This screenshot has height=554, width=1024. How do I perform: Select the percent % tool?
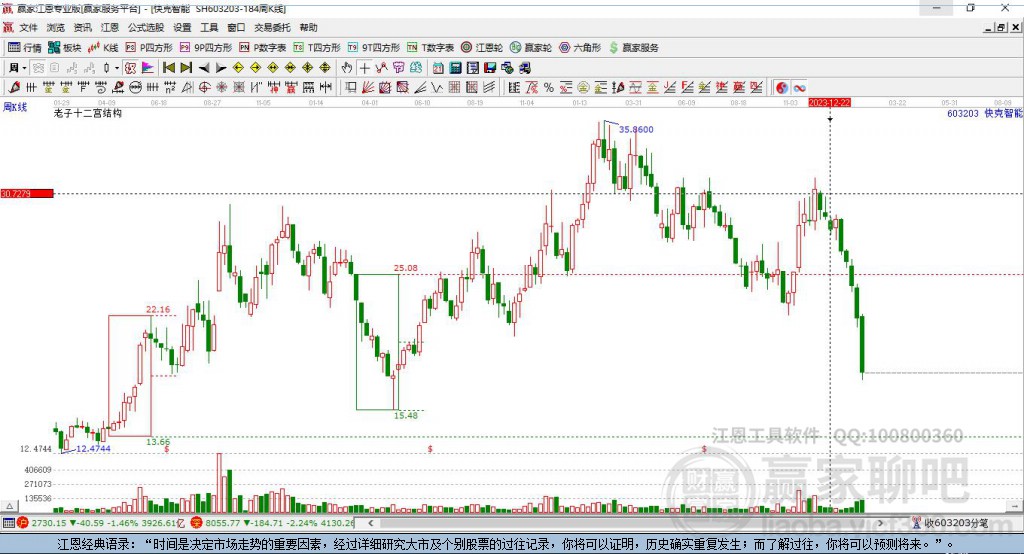549,88
